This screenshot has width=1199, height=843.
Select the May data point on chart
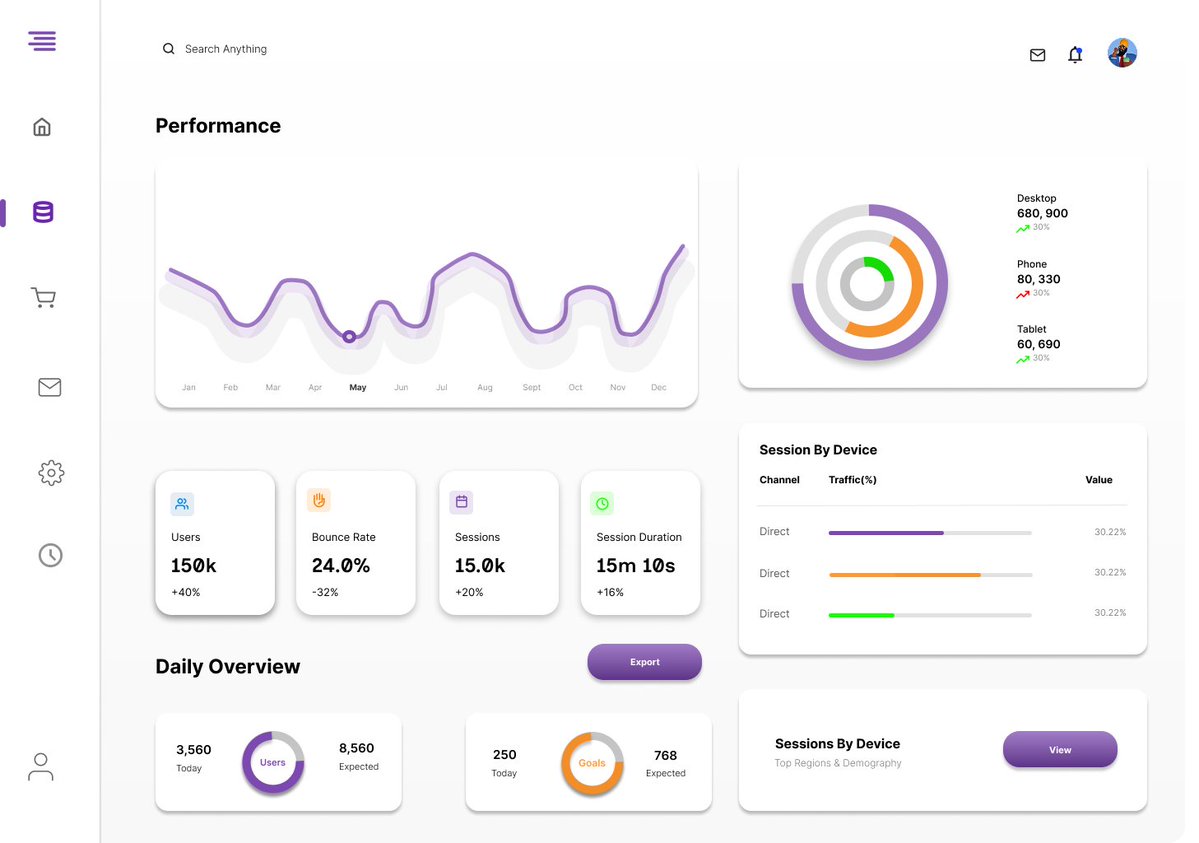click(349, 337)
